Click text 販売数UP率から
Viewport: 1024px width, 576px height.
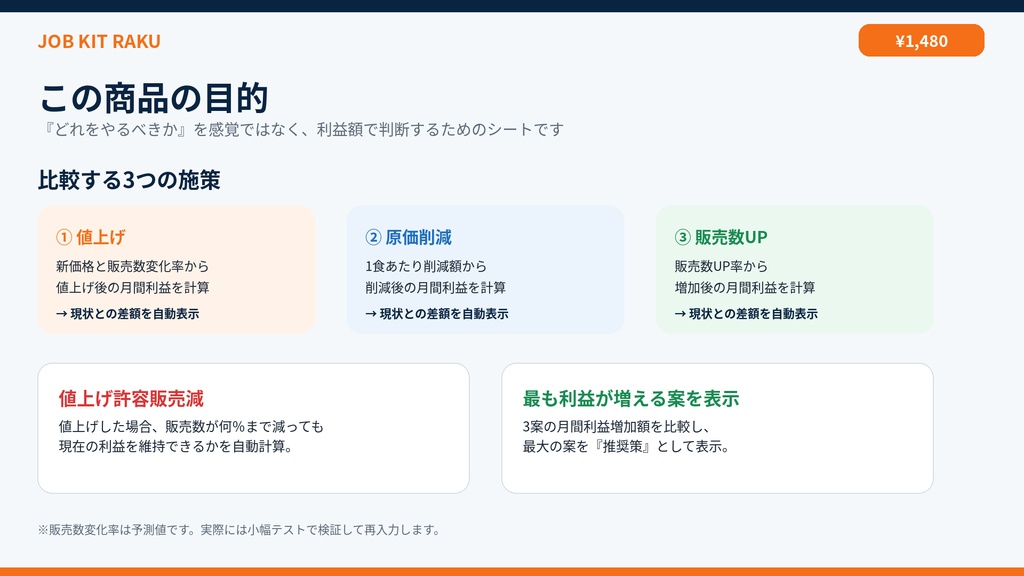tap(721, 266)
